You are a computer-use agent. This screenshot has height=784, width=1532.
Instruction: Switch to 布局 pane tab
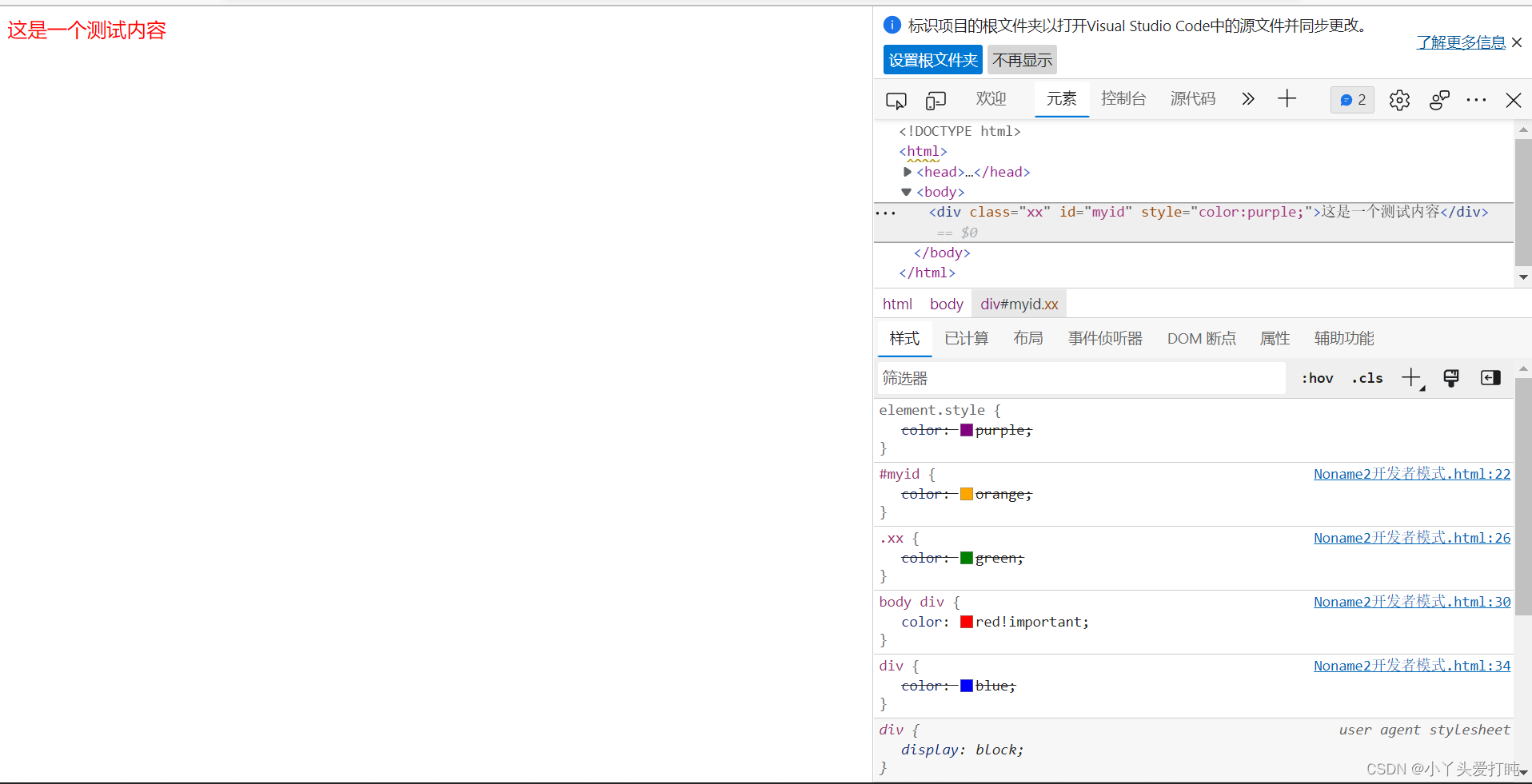(x=1027, y=338)
